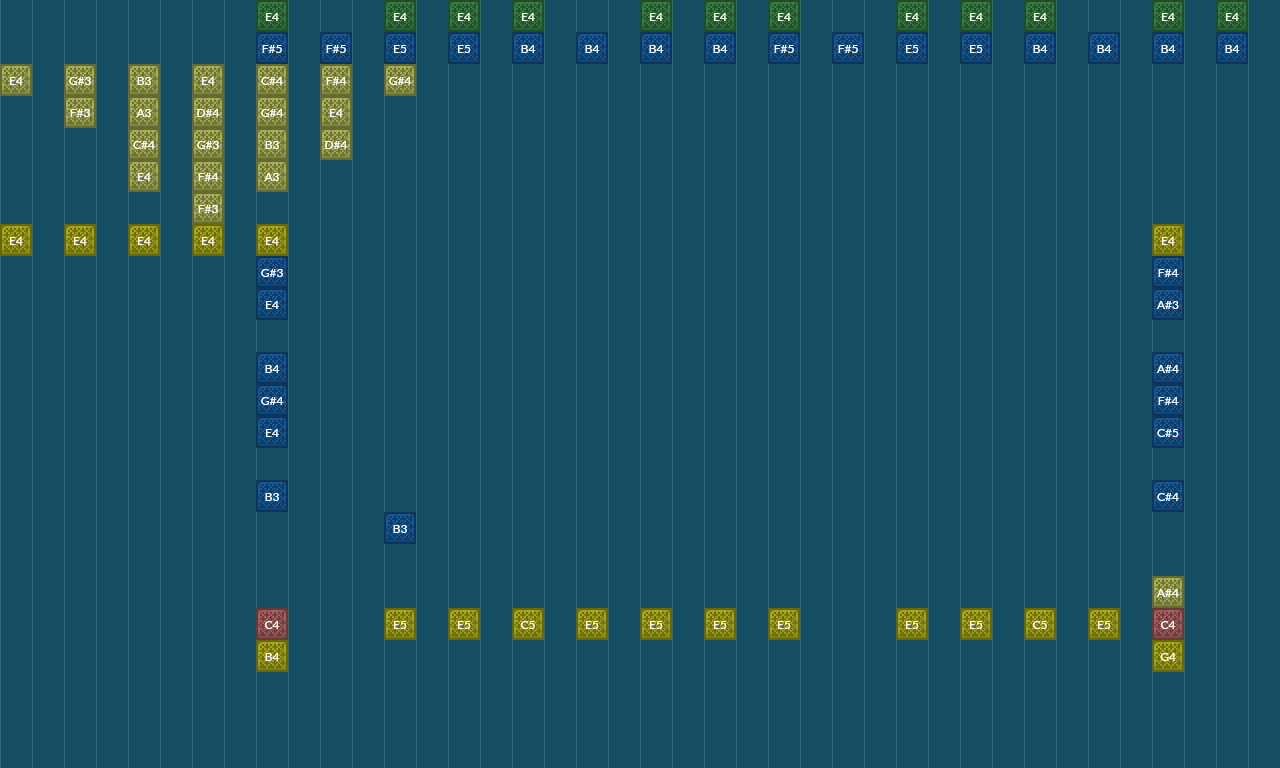Click the olive C#4 block beneath A3
The image size is (1280, 768).
point(144,144)
